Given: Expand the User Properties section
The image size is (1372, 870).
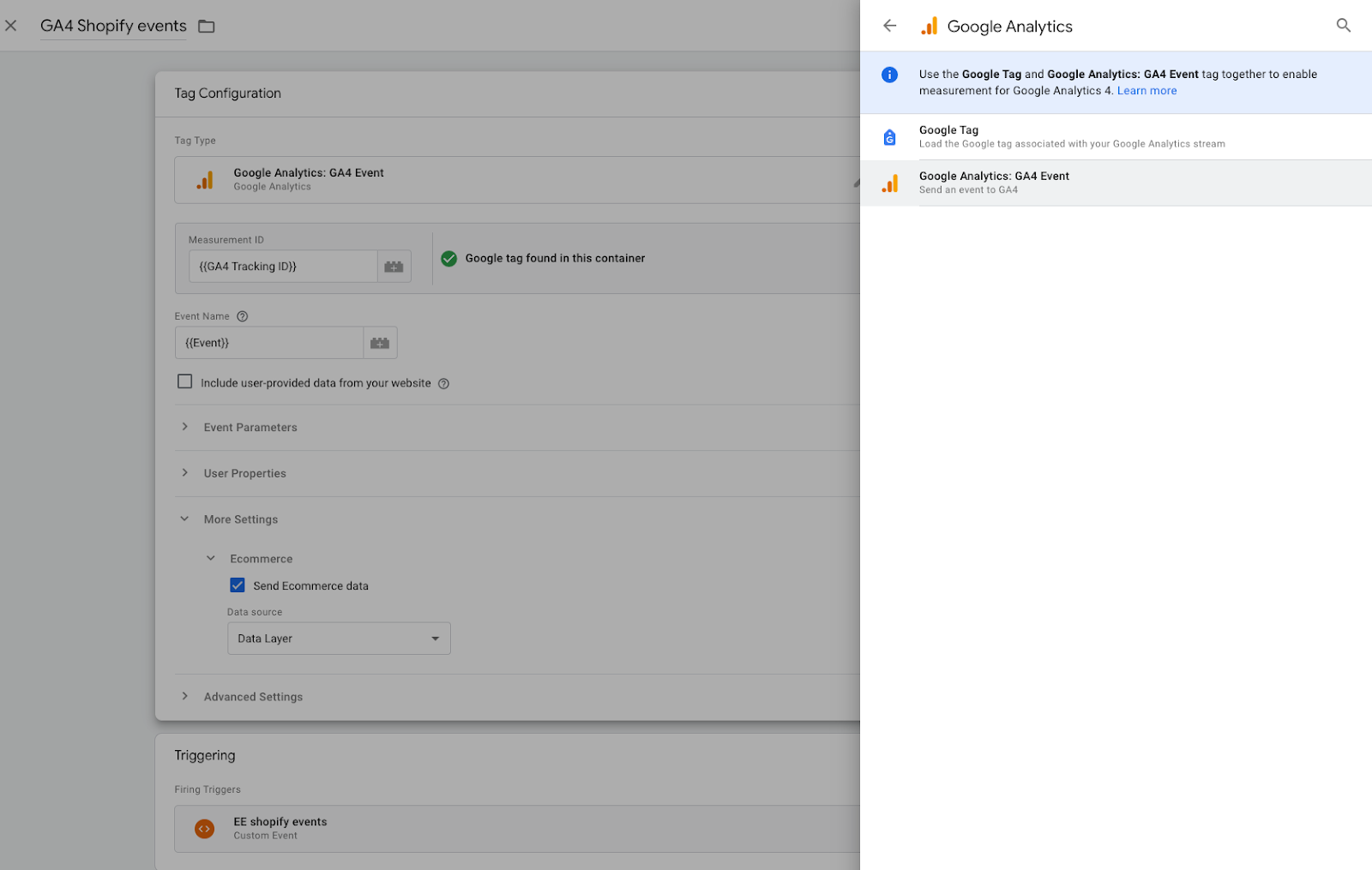Looking at the screenshot, I should point(244,473).
